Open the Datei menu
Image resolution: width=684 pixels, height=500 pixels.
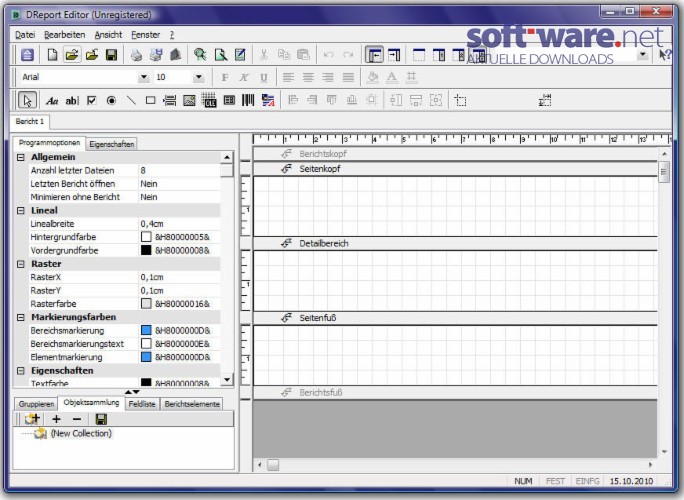[x=25, y=35]
